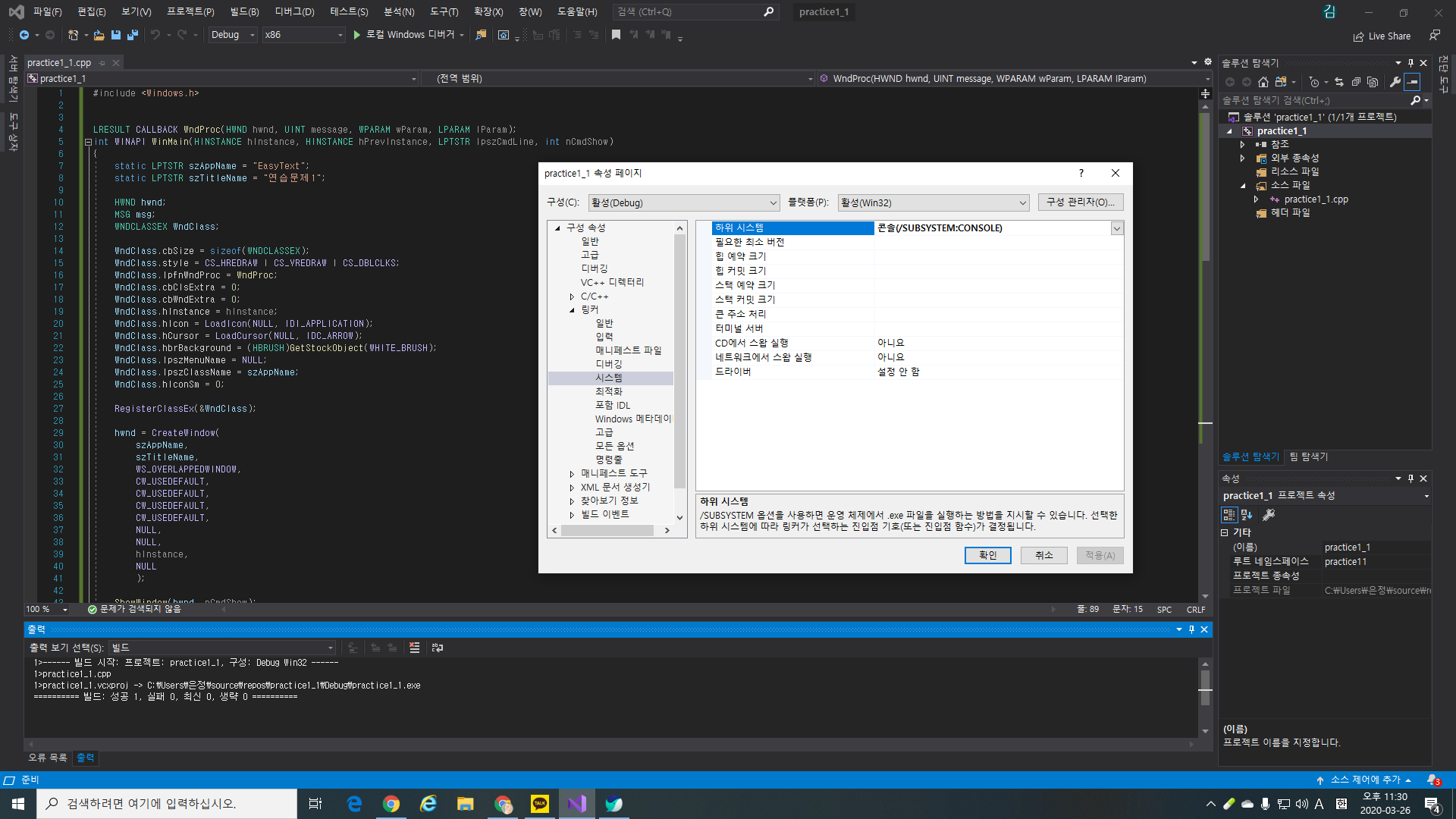Click the Collapse All icon in Solution Explorer
The width and height of the screenshot is (1456, 819).
tap(1356, 82)
